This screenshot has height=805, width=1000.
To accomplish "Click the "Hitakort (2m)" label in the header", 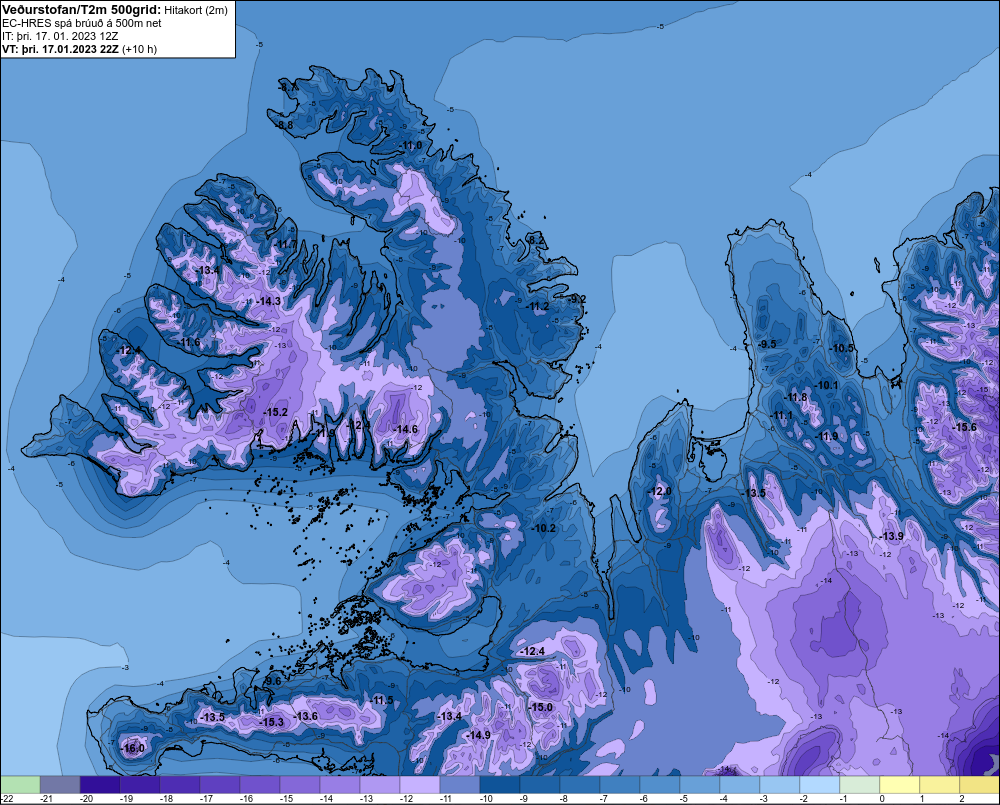I will click(195, 10).
